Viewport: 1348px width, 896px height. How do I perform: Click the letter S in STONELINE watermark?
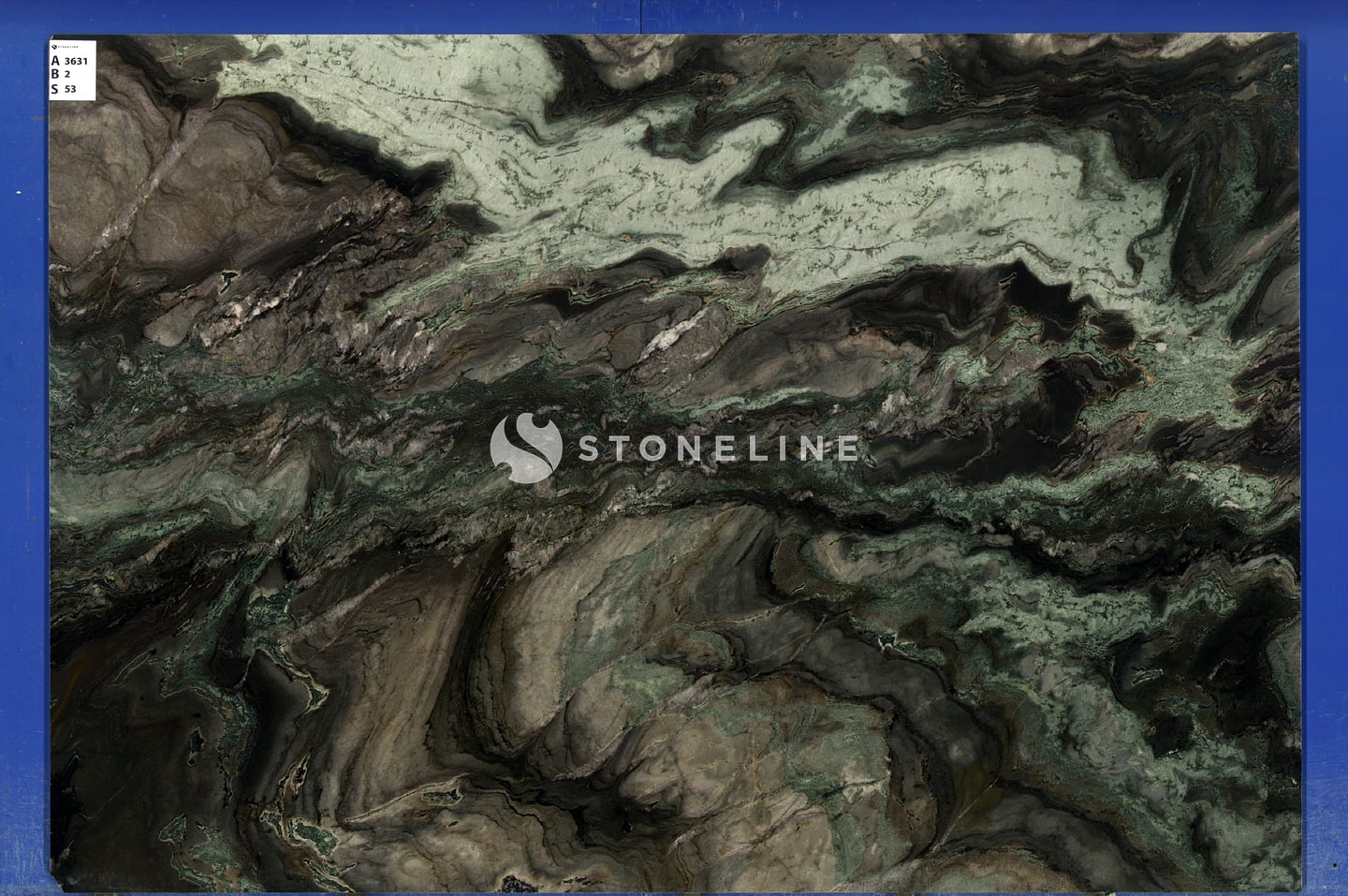588,448
